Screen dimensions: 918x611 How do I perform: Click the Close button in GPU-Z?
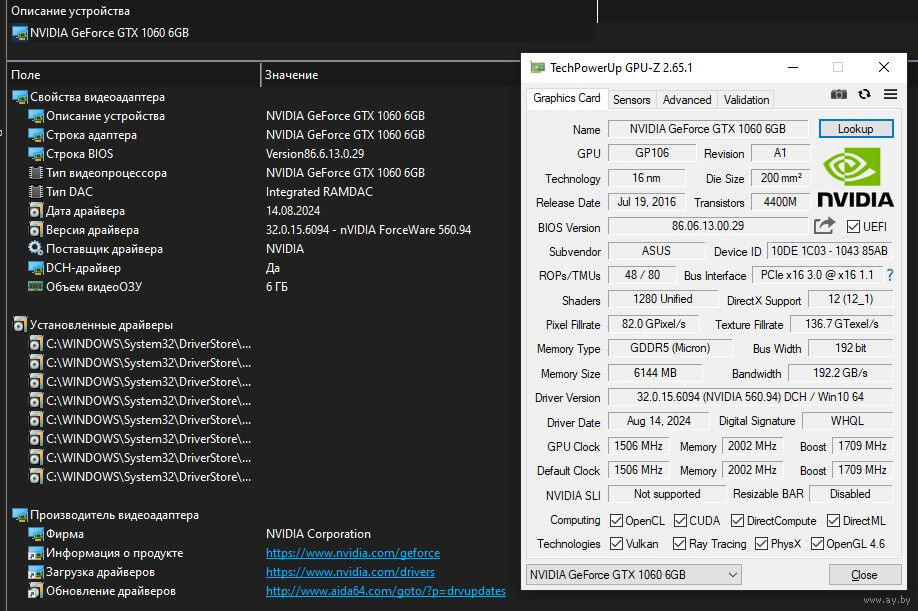864,575
